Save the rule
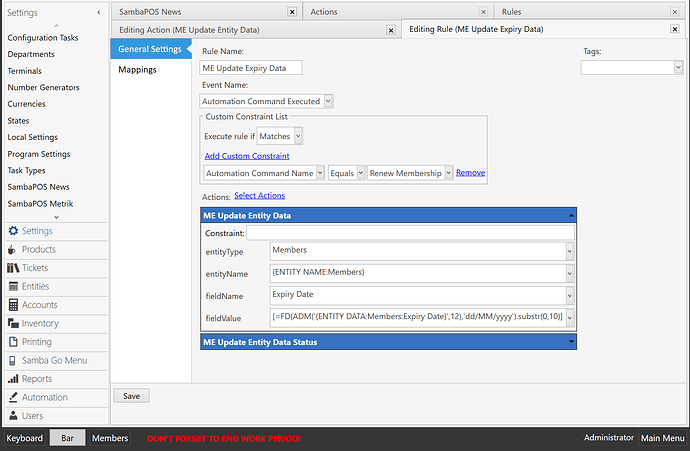690x451 pixels. coord(132,396)
